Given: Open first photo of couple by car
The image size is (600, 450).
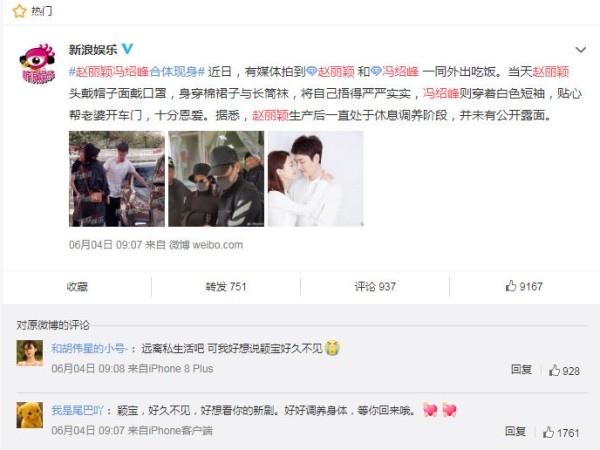Looking at the screenshot, I should click(117, 179).
